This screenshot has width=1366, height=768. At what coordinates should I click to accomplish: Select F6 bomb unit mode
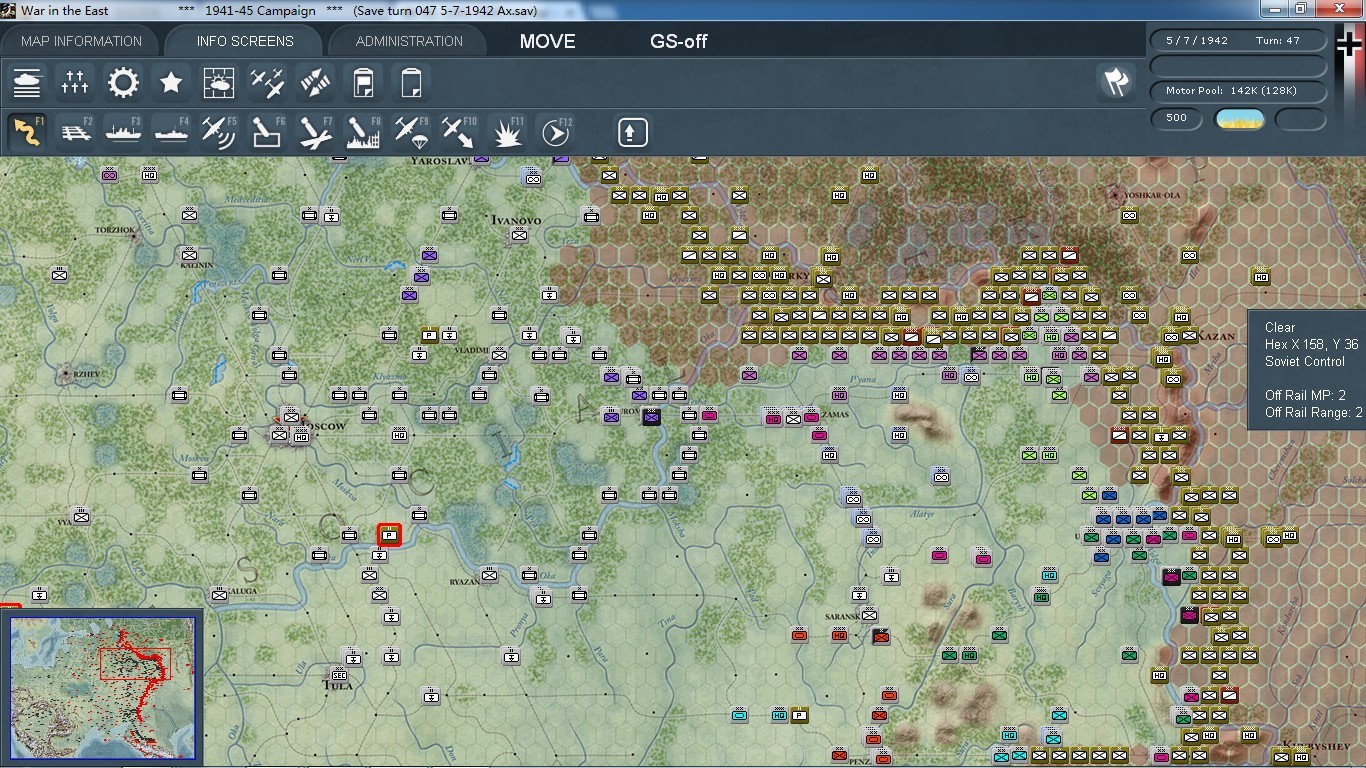[x=267, y=132]
